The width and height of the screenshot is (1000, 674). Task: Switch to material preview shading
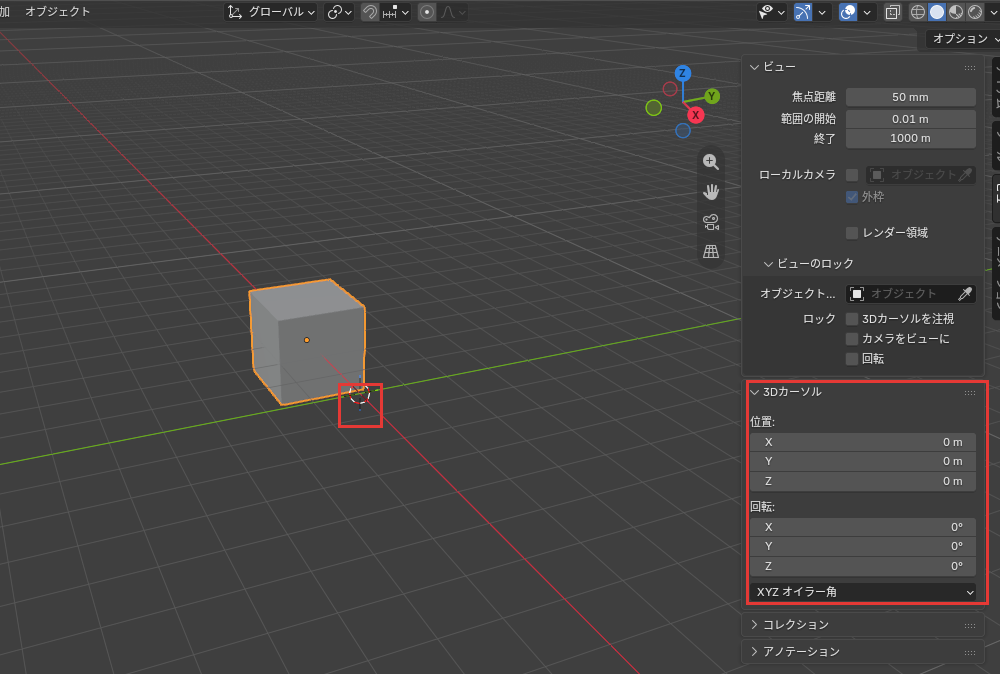[956, 12]
